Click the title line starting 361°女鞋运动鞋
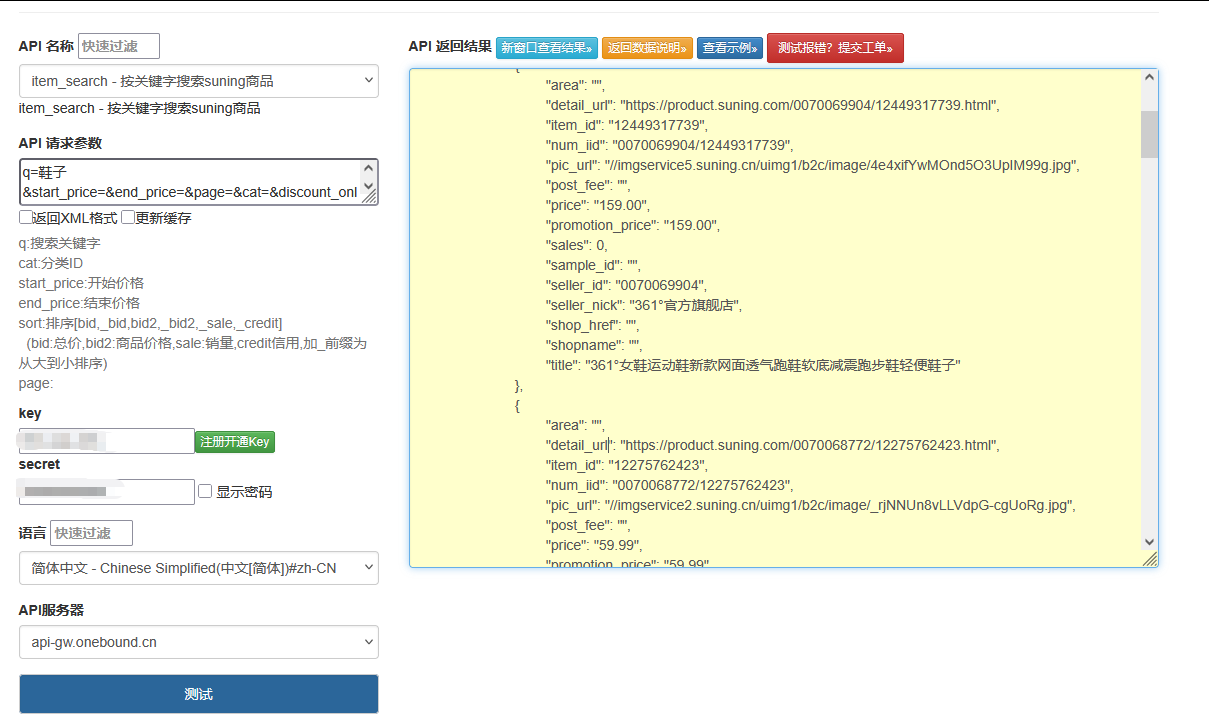The image size is (1209, 726). pos(753,365)
